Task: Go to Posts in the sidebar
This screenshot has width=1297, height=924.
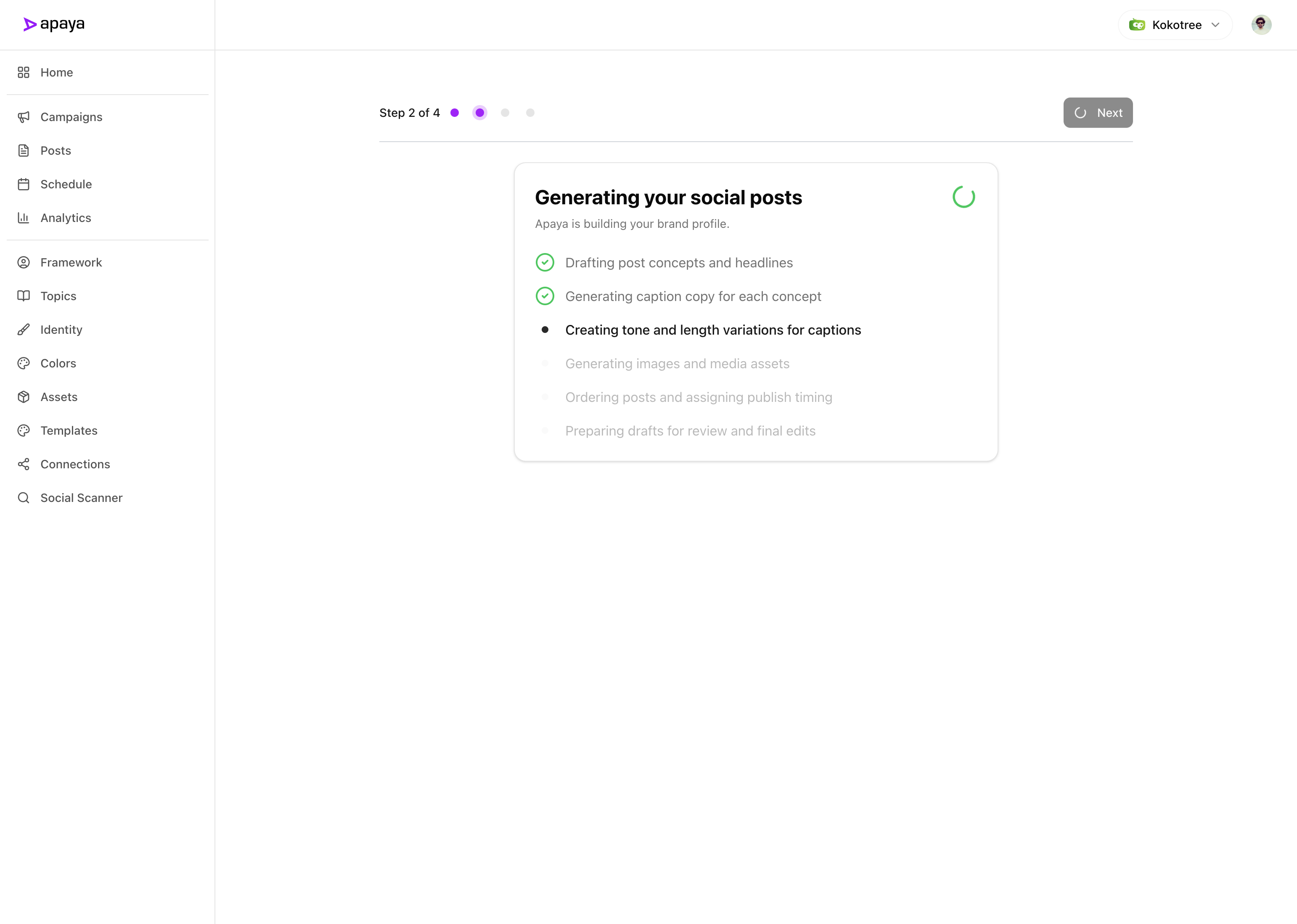Action: (x=56, y=151)
